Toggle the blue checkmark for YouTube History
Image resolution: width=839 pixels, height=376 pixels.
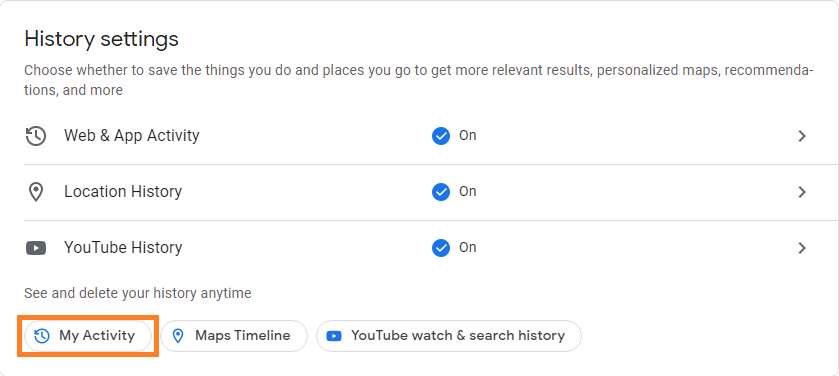pyautogui.click(x=440, y=248)
